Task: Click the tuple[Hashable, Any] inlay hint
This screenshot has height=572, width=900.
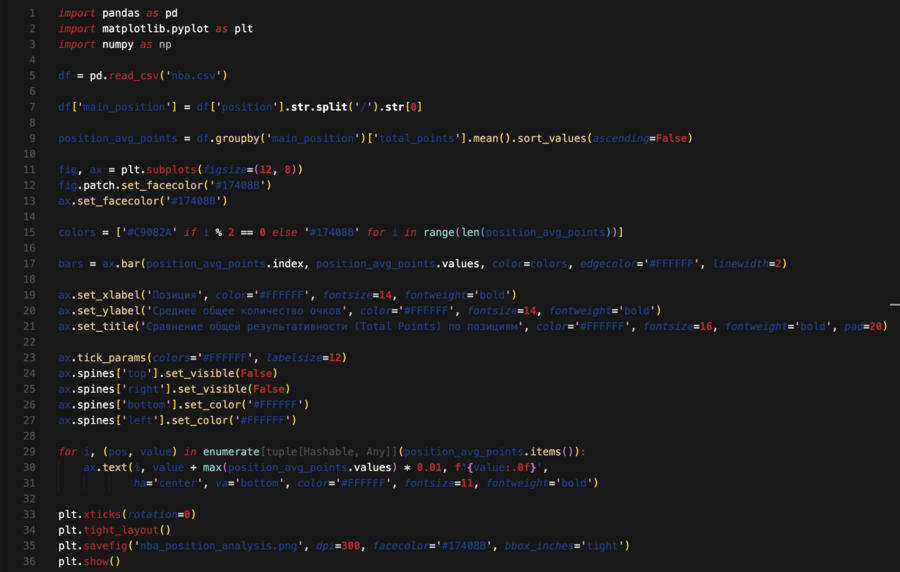Action: pos(329,452)
